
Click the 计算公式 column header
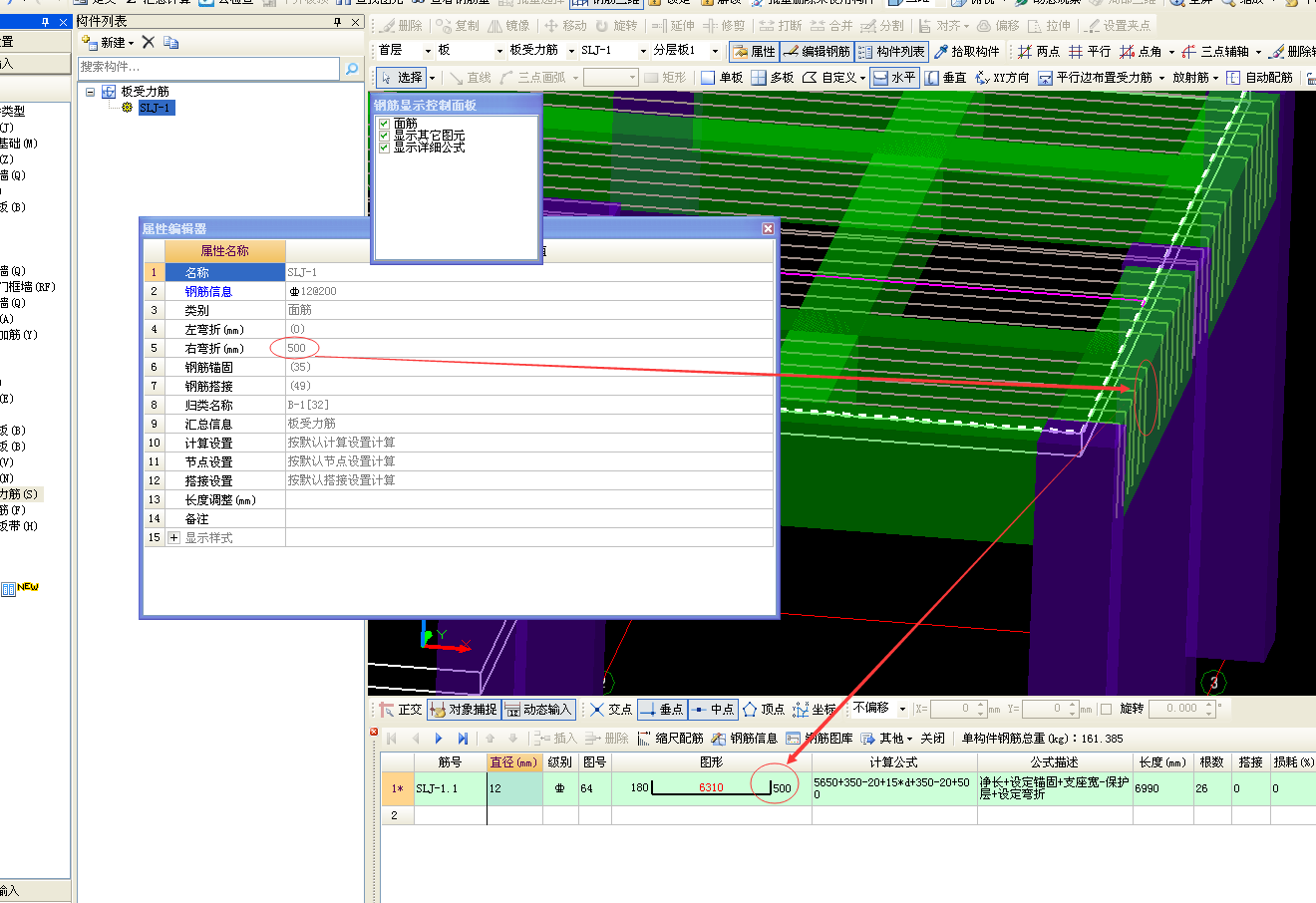coord(894,762)
